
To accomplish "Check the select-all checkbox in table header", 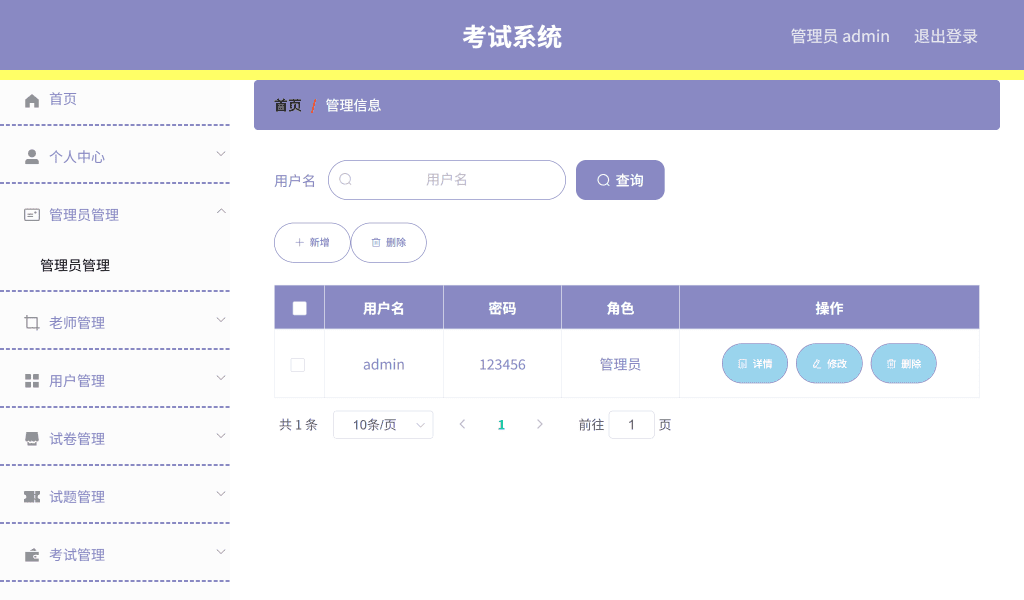I will (298, 306).
